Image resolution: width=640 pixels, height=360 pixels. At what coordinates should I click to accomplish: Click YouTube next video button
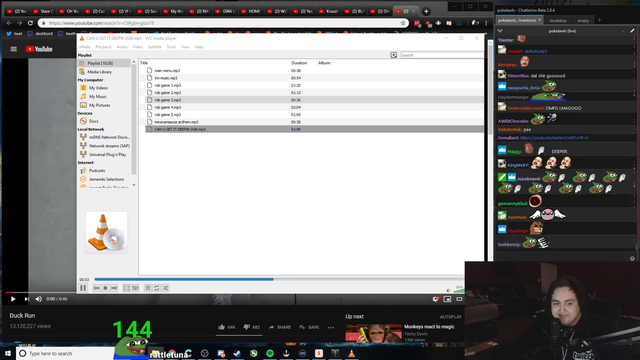26,299
